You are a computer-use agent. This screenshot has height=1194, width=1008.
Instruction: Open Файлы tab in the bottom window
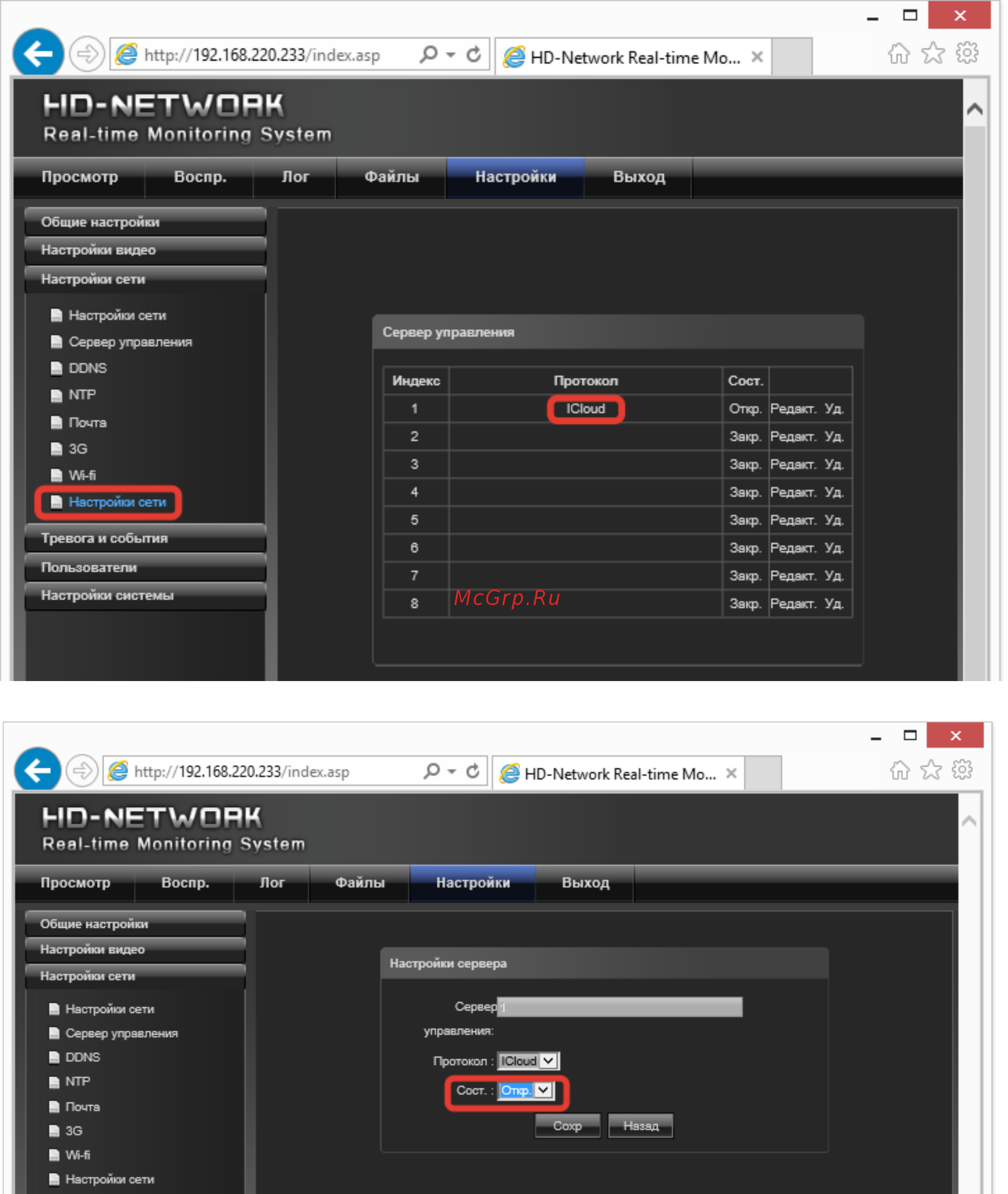tap(359, 883)
